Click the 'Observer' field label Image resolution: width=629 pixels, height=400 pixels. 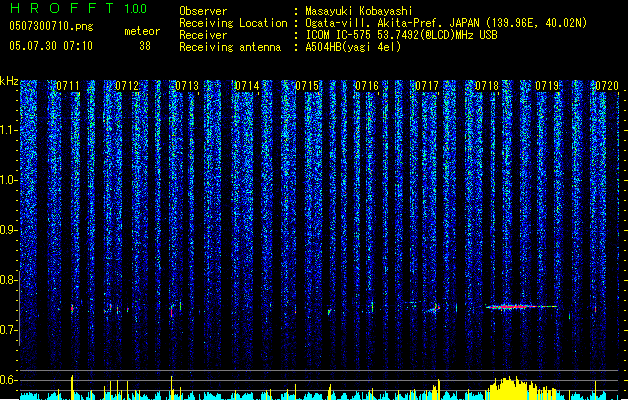pyautogui.click(x=203, y=11)
